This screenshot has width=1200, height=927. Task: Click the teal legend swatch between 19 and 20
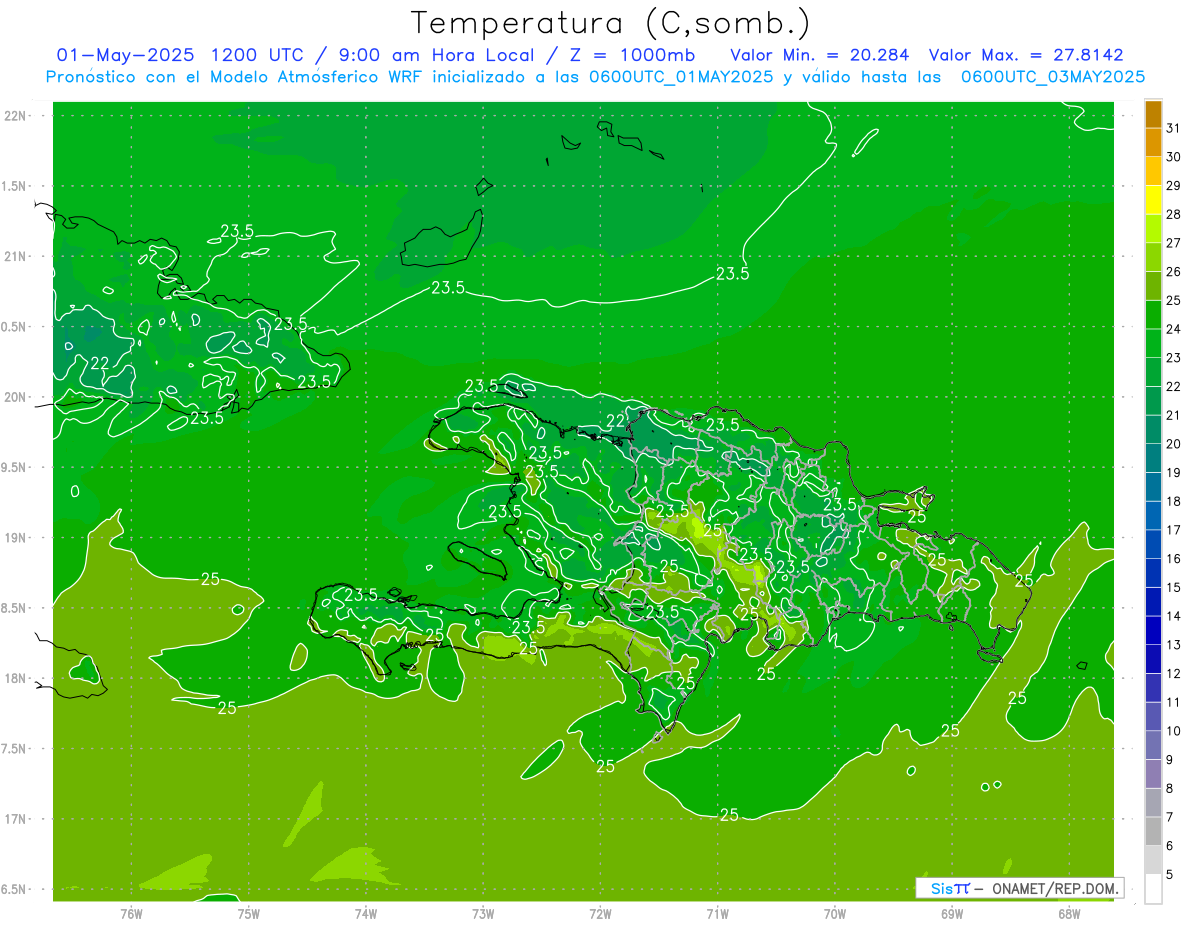1153,458
